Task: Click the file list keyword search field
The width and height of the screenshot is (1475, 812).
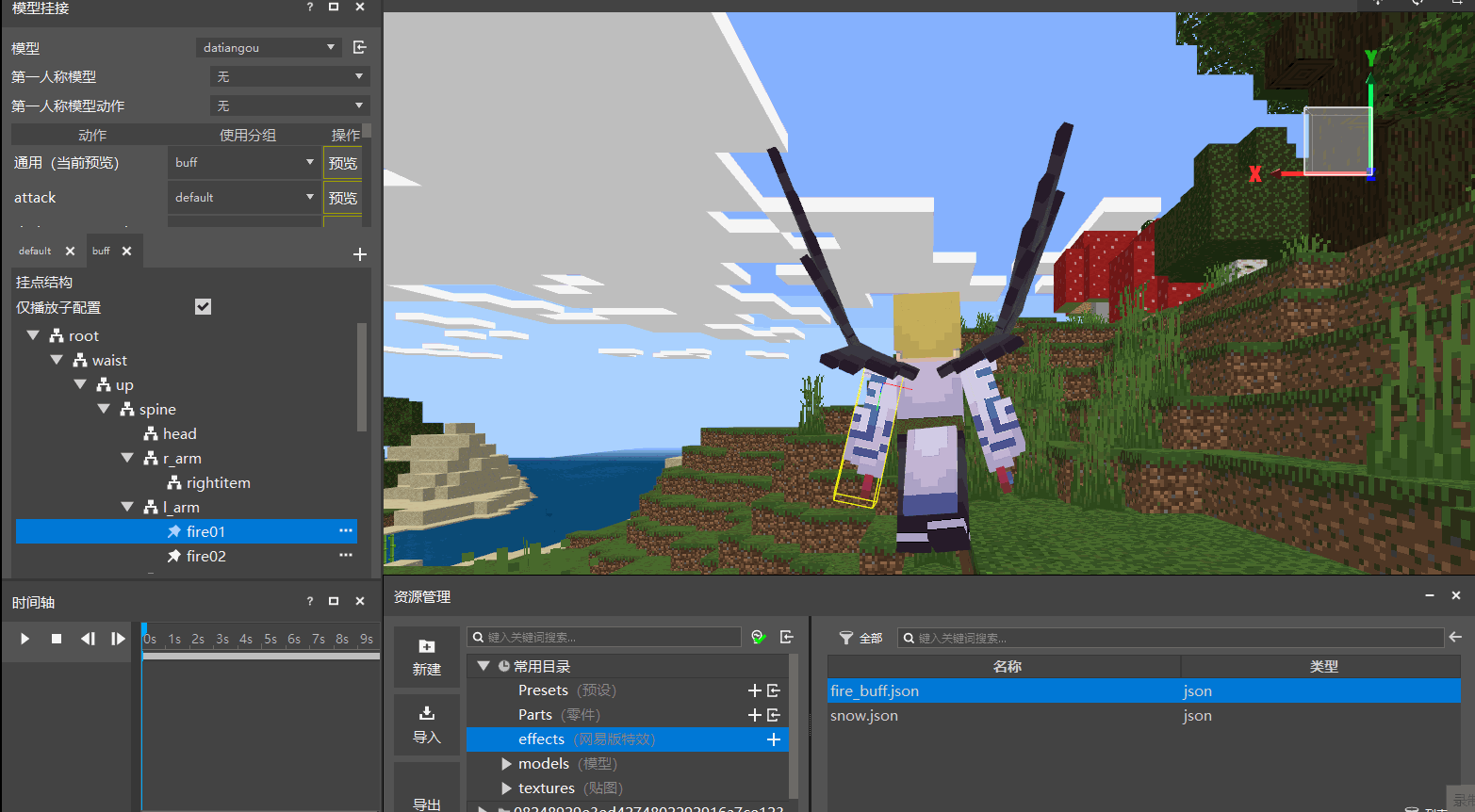Action: click(x=1171, y=638)
